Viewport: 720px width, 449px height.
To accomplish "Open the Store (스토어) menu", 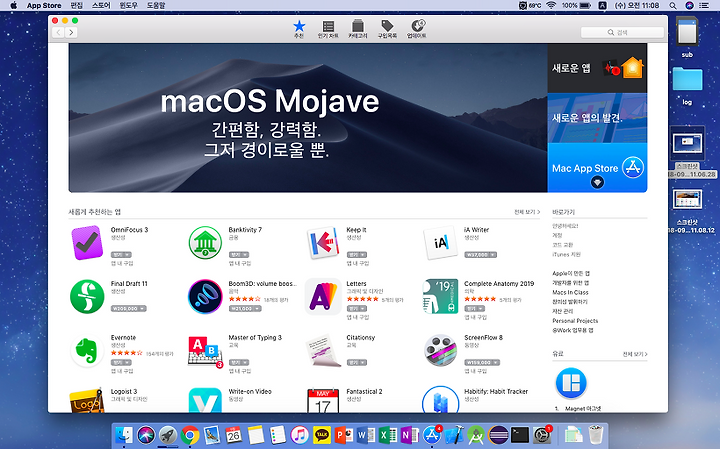I will tap(101, 6).
